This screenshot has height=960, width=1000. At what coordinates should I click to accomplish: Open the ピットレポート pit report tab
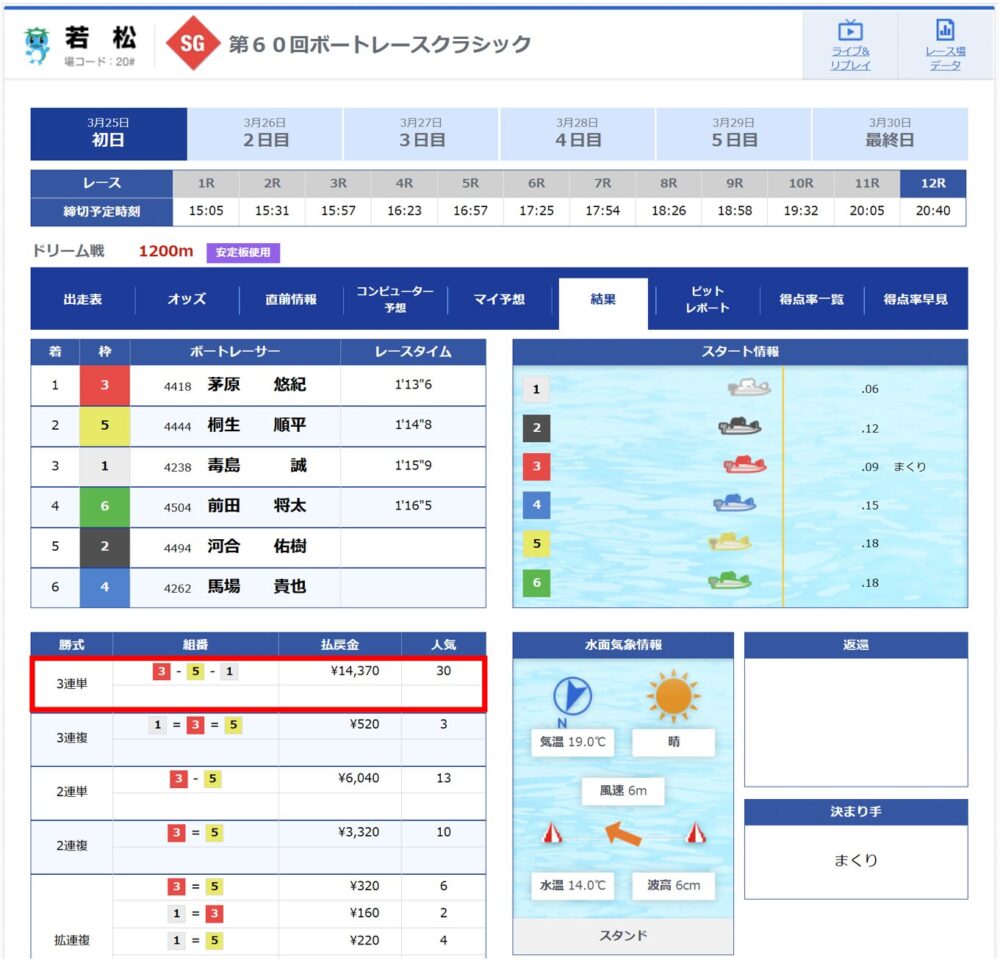707,299
